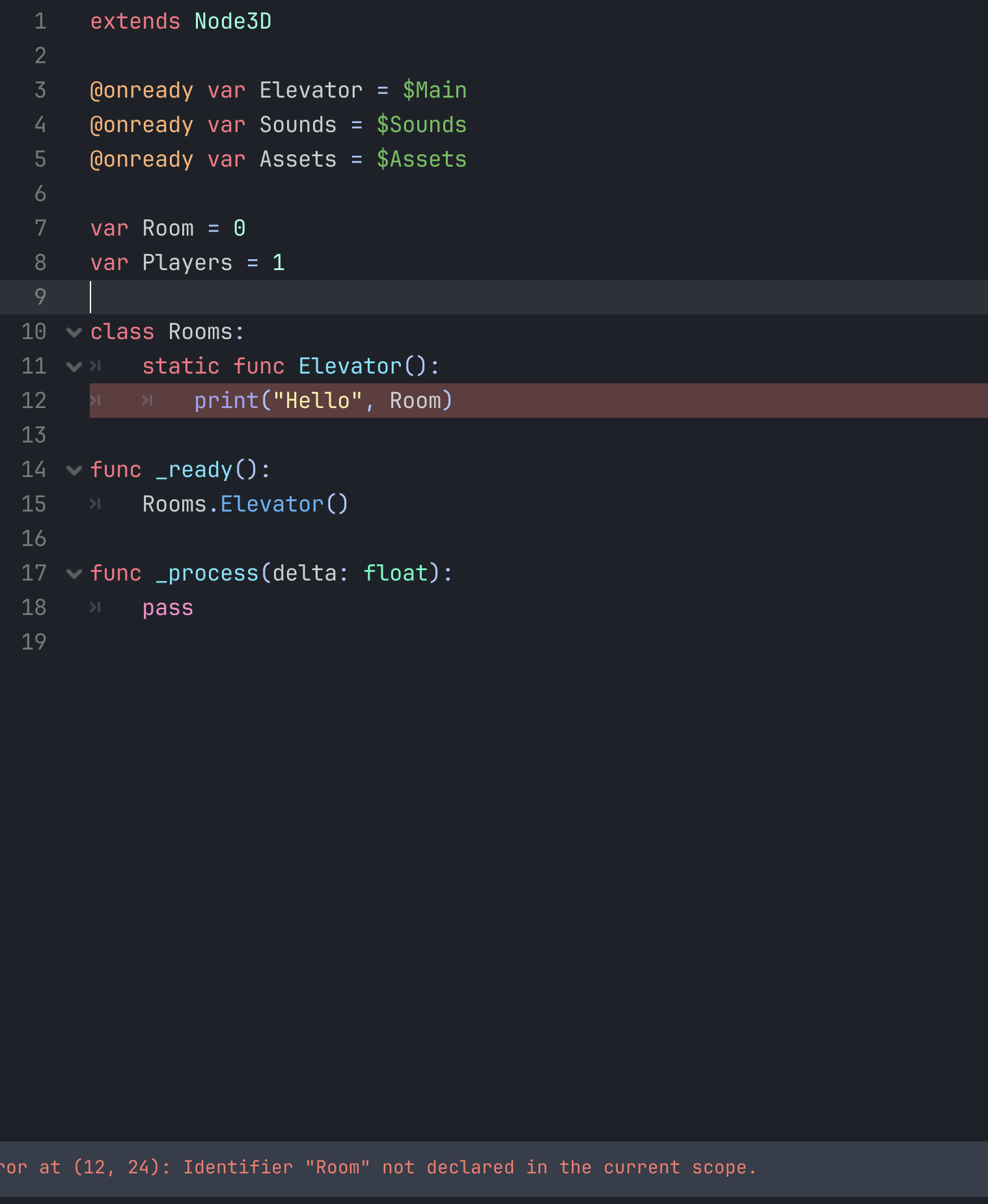Click the "Sounds" variable name on line 4
The image size is (988, 1204).
click(298, 125)
